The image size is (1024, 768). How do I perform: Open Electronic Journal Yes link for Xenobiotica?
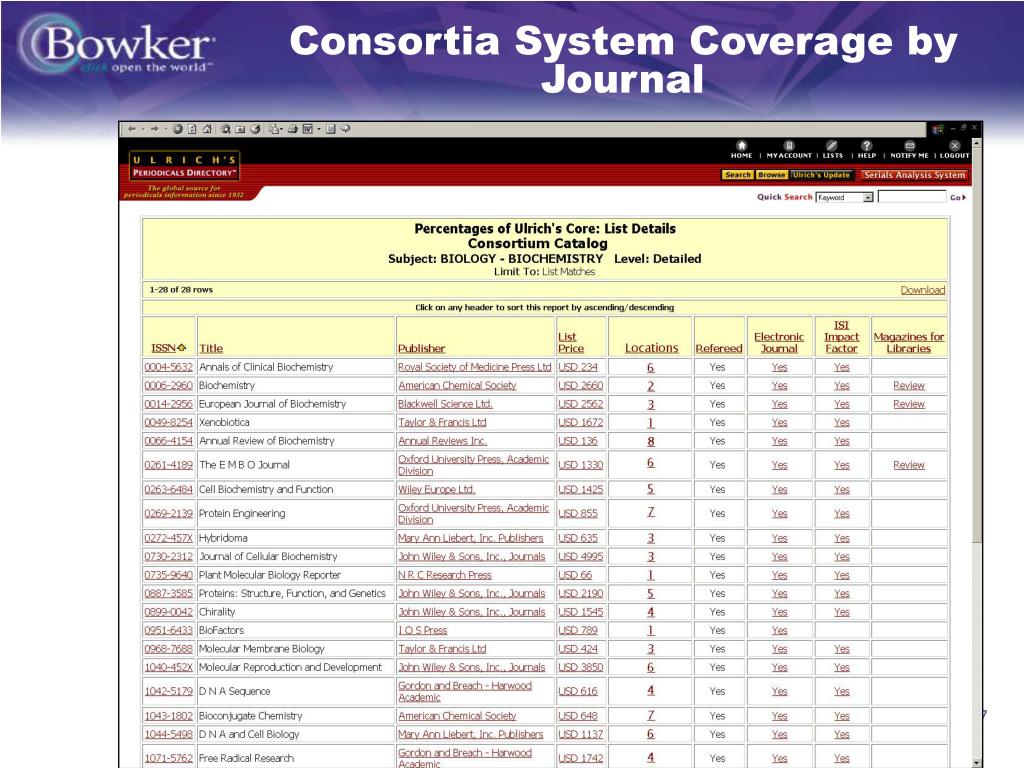pyautogui.click(x=779, y=423)
